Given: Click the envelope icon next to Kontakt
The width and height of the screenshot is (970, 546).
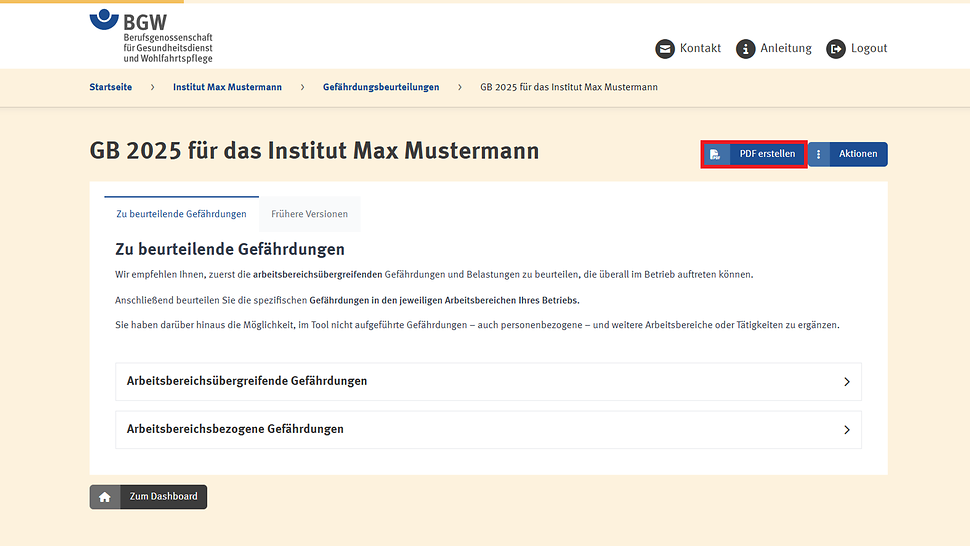Looking at the screenshot, I should (x=665, y=49).
